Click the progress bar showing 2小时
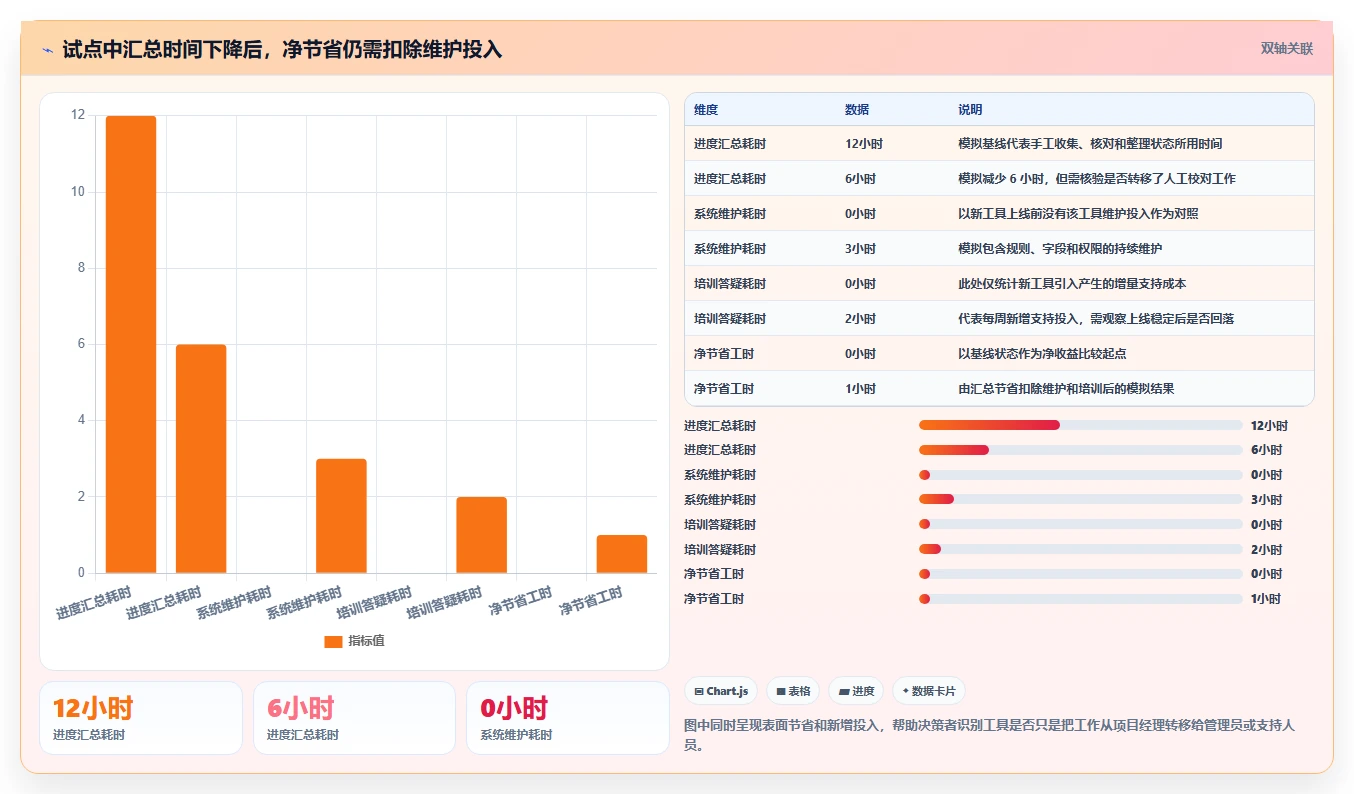 click(x=1081, y=549)
